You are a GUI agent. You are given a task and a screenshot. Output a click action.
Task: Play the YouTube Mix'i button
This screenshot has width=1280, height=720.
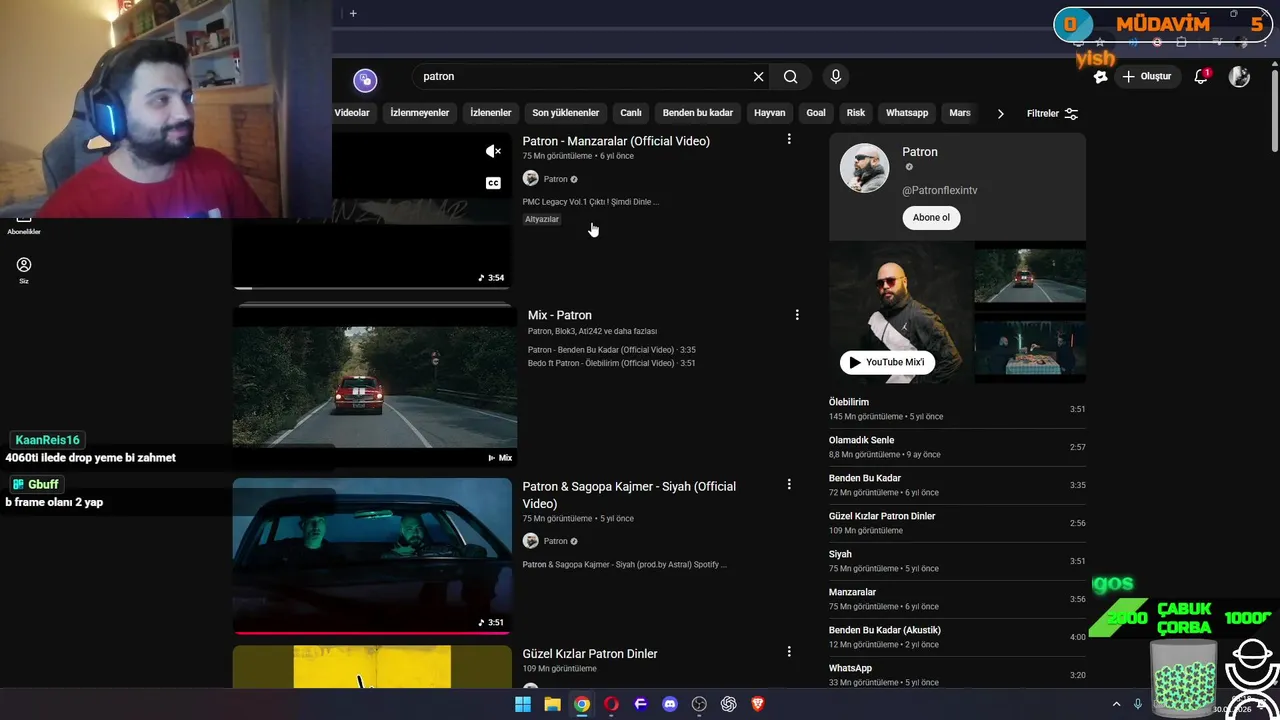[x=887, y=362]
